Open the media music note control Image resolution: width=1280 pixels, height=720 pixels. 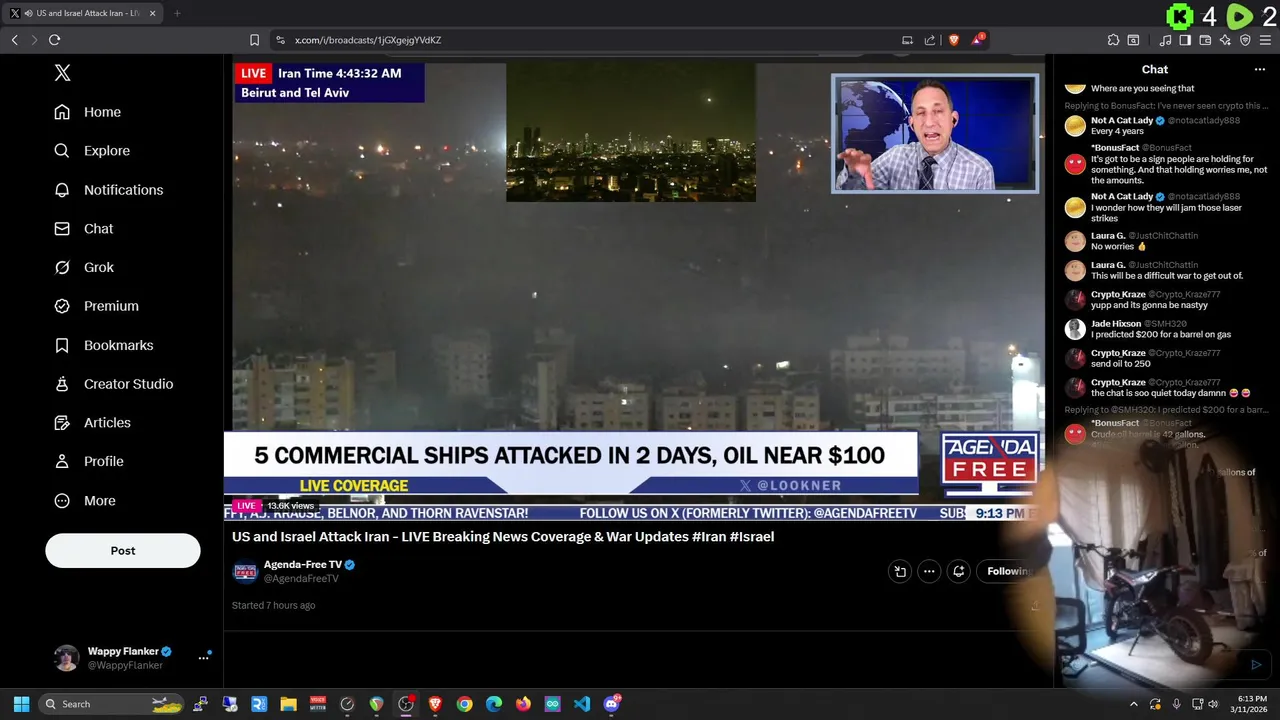[1166, 40]
